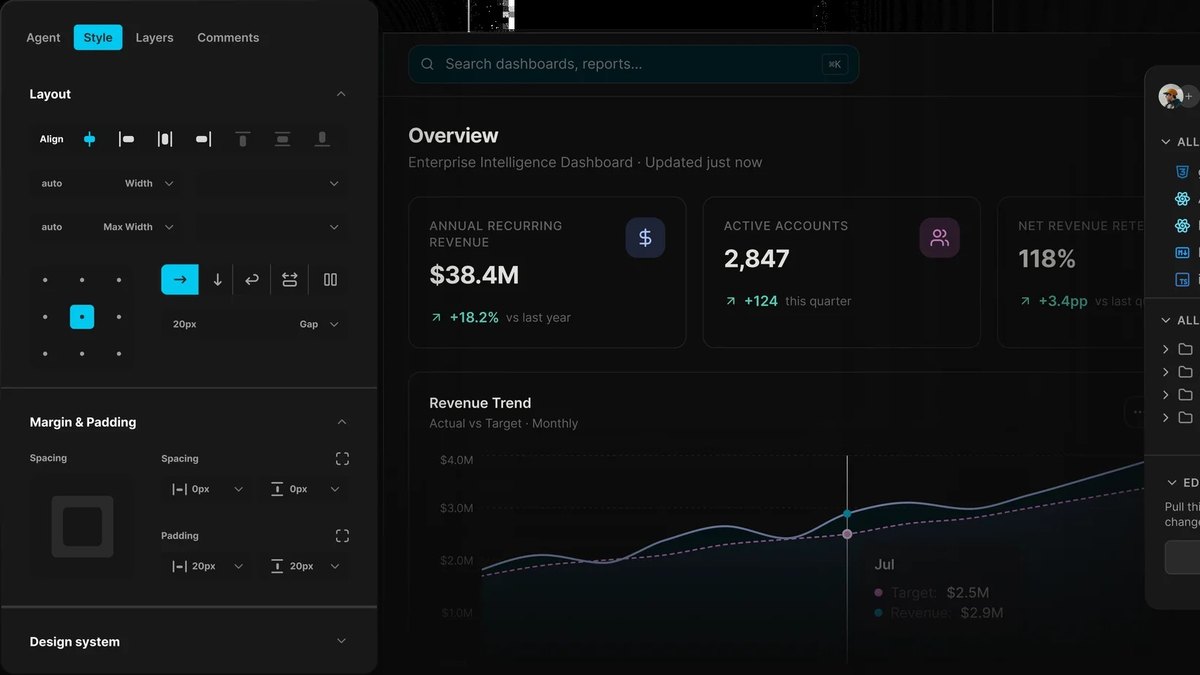Switch to the Layers tab
1200x675 pixels.
(x=154, y=37)
